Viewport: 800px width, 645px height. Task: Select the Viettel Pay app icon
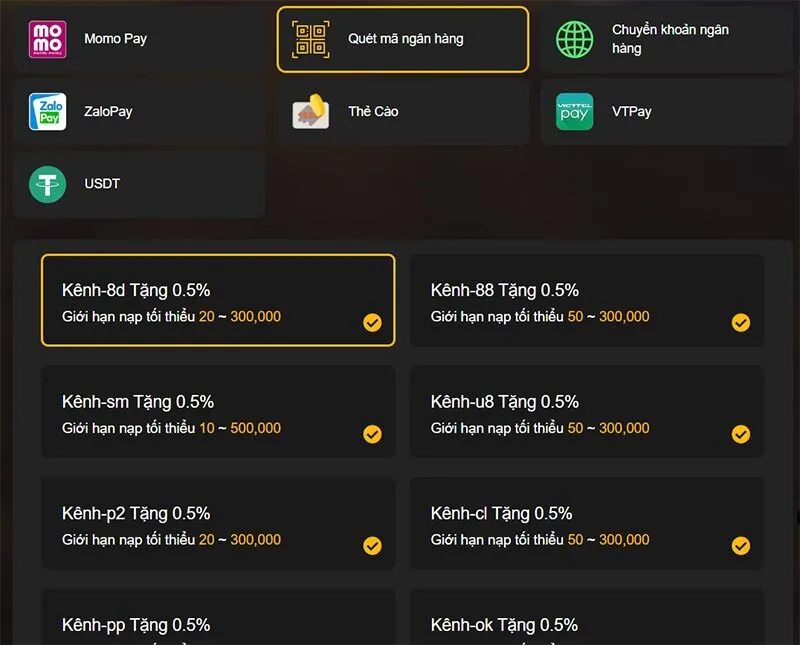click(x=575, y=111)
